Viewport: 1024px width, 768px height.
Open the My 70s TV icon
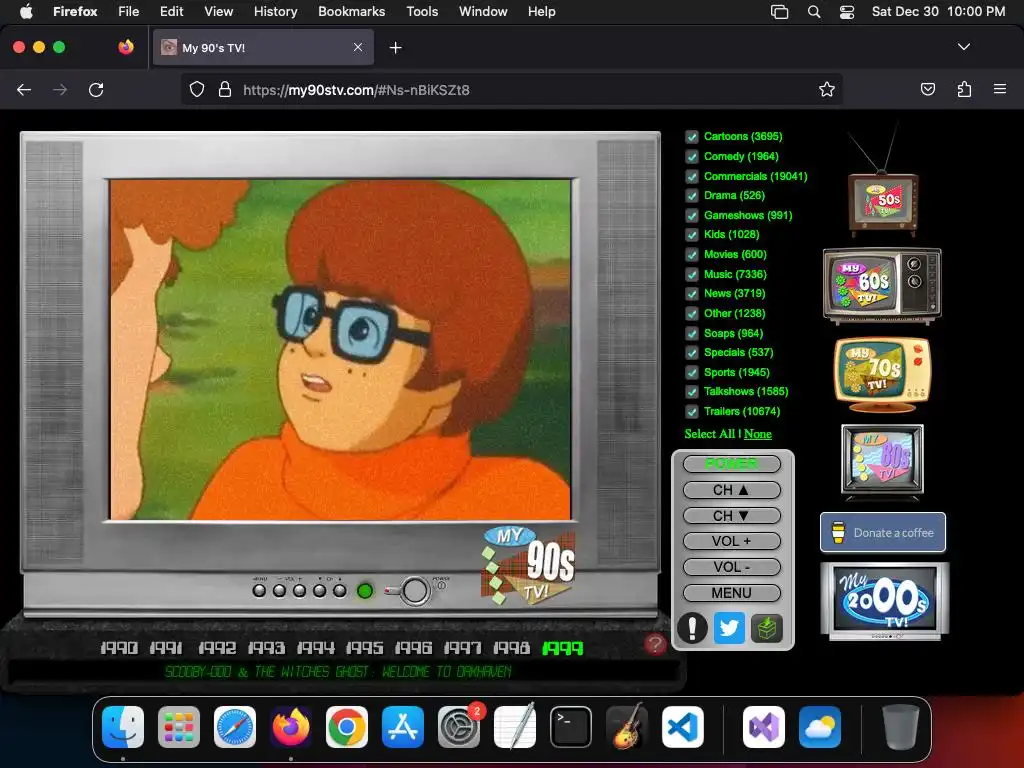coord(882,374)
